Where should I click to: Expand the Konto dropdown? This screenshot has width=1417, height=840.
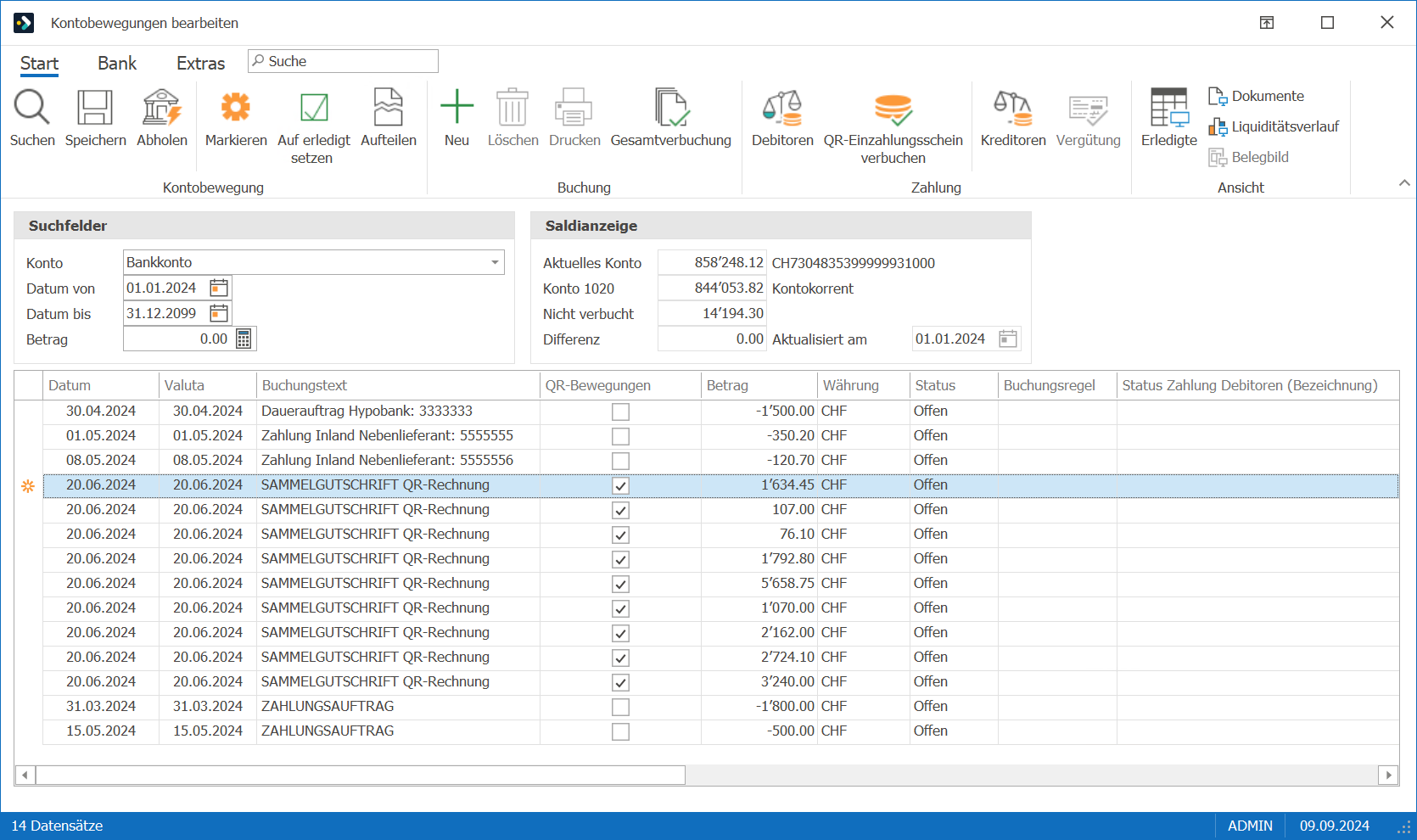tap(495, 262)
